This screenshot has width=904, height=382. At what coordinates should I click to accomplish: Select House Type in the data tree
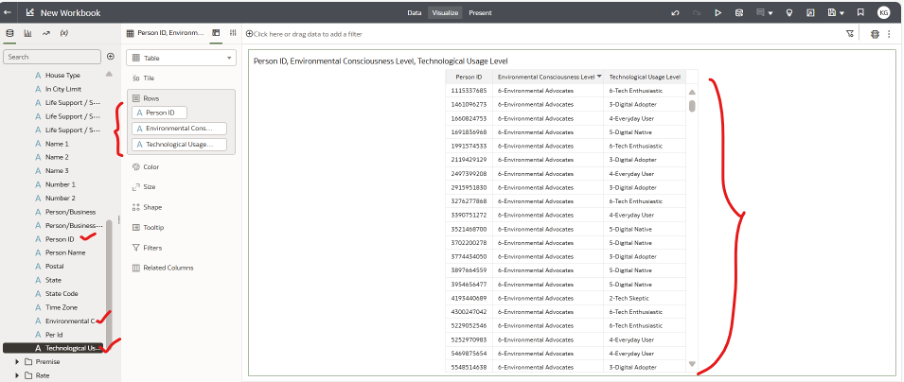(x=63, y=75)
